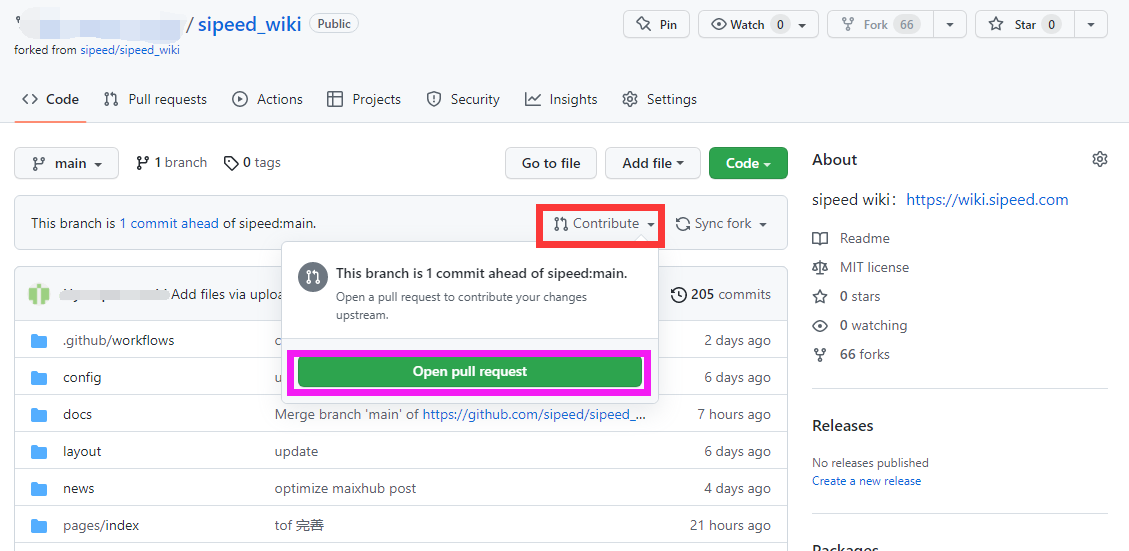Click Create a new release link
The image size is (1129, 551).
[866, 480]
